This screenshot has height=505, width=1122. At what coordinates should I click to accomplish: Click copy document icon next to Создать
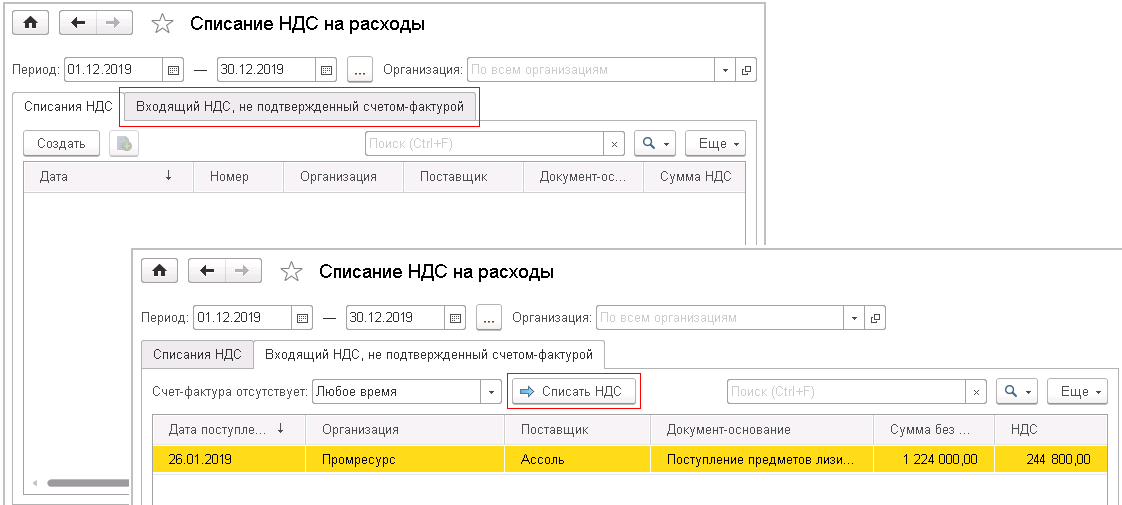124,143
